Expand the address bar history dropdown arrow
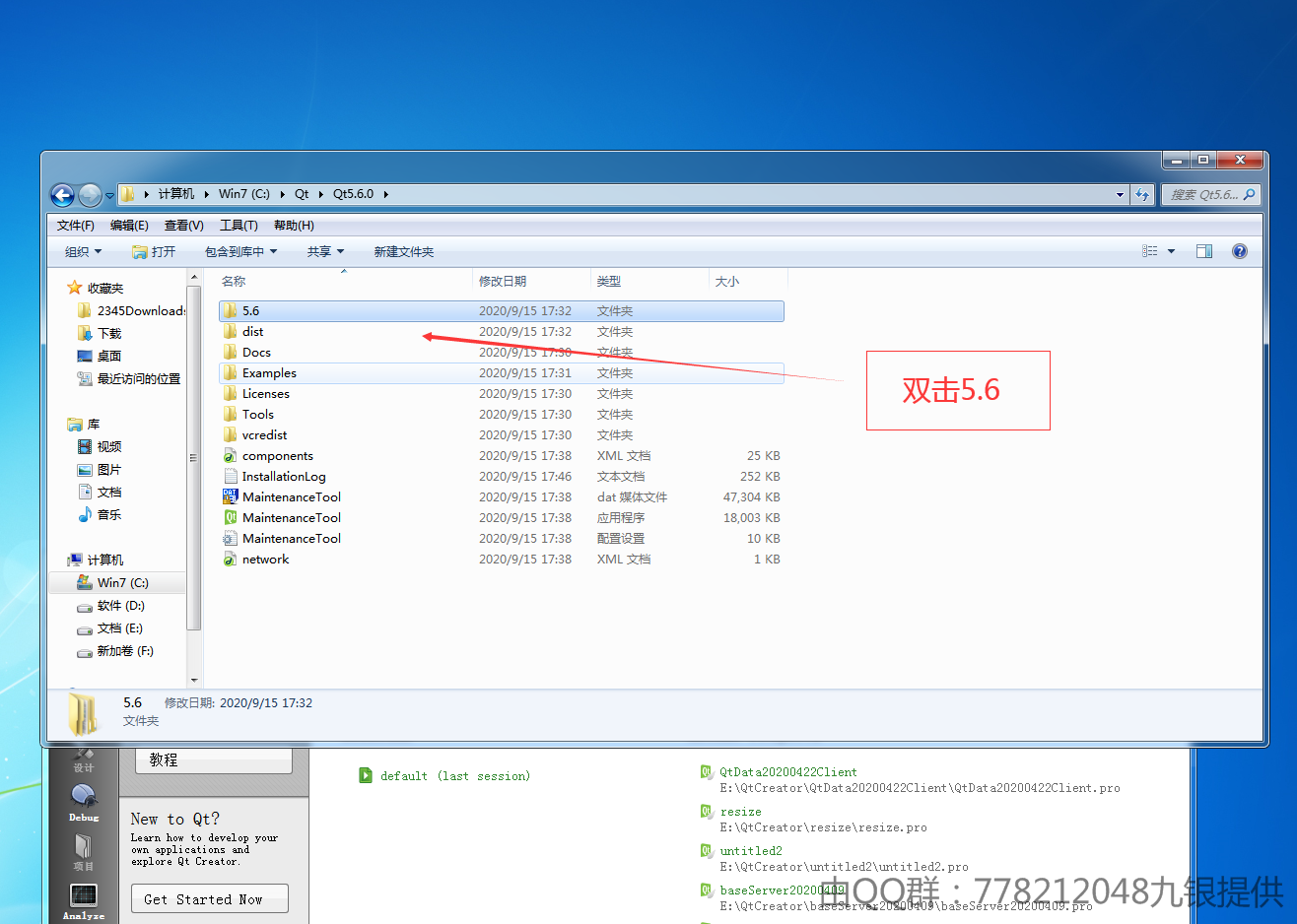The image size is (1297, 924). pyautogui.click(x=1120, y=194)
